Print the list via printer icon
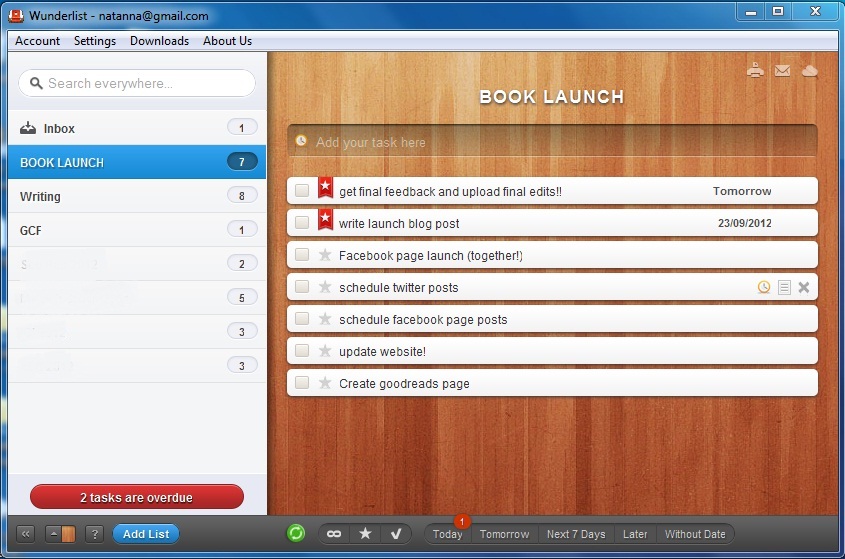Screen dimensions: 845x559 pos(755,71)
